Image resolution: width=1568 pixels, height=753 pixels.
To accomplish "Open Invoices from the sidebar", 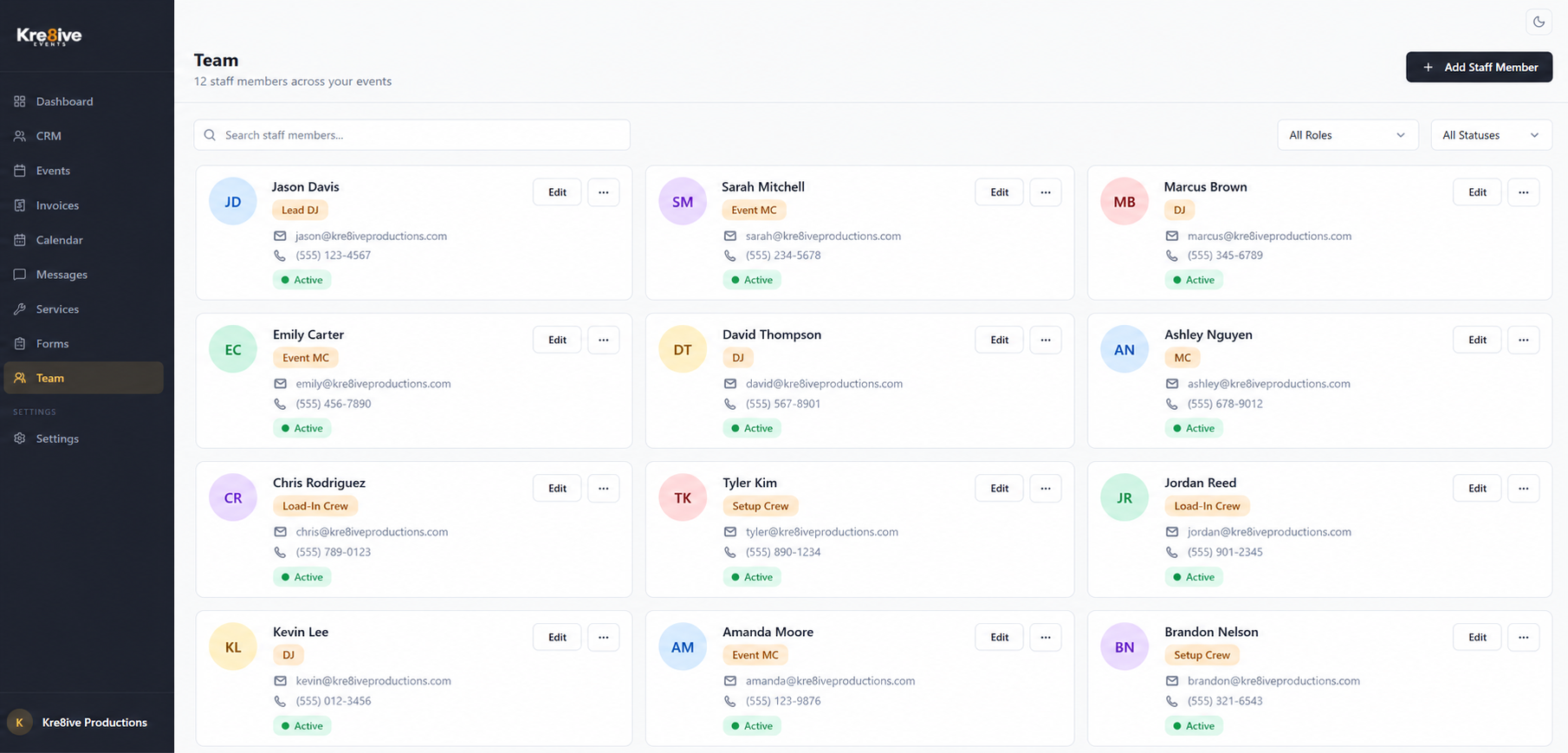I will click(83, 205).
